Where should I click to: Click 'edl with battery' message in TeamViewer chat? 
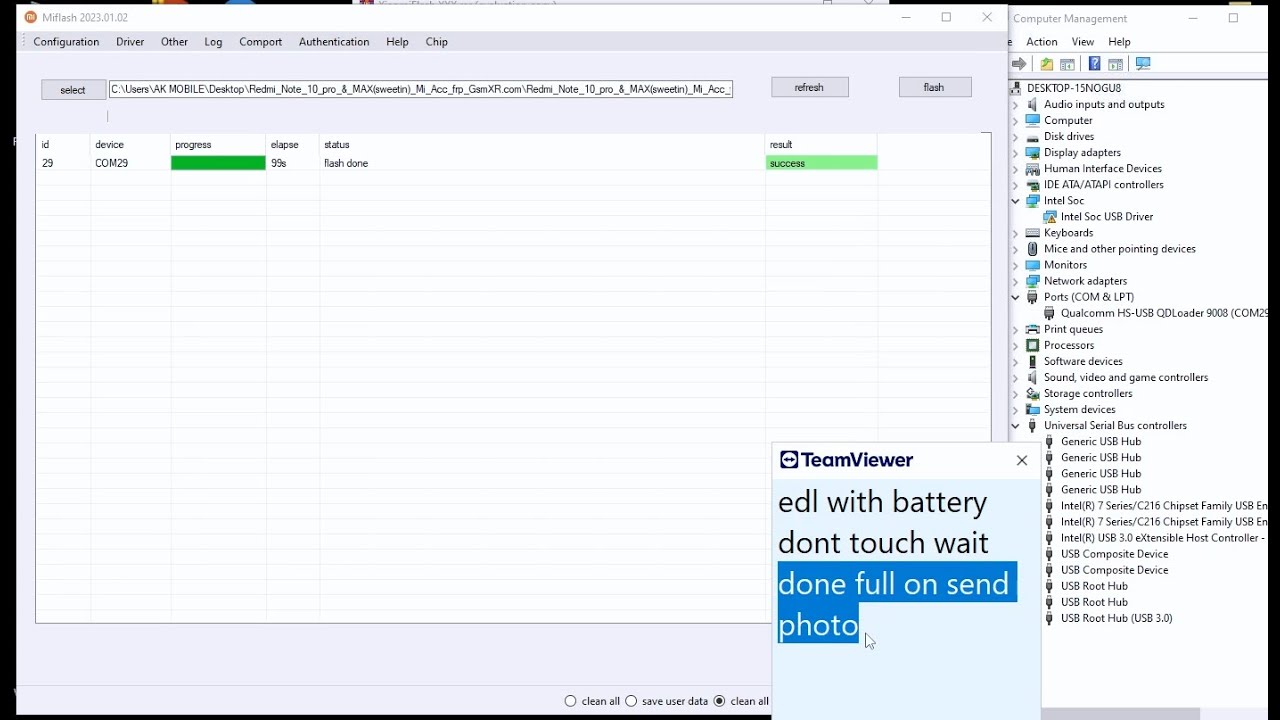pos(882,502)
